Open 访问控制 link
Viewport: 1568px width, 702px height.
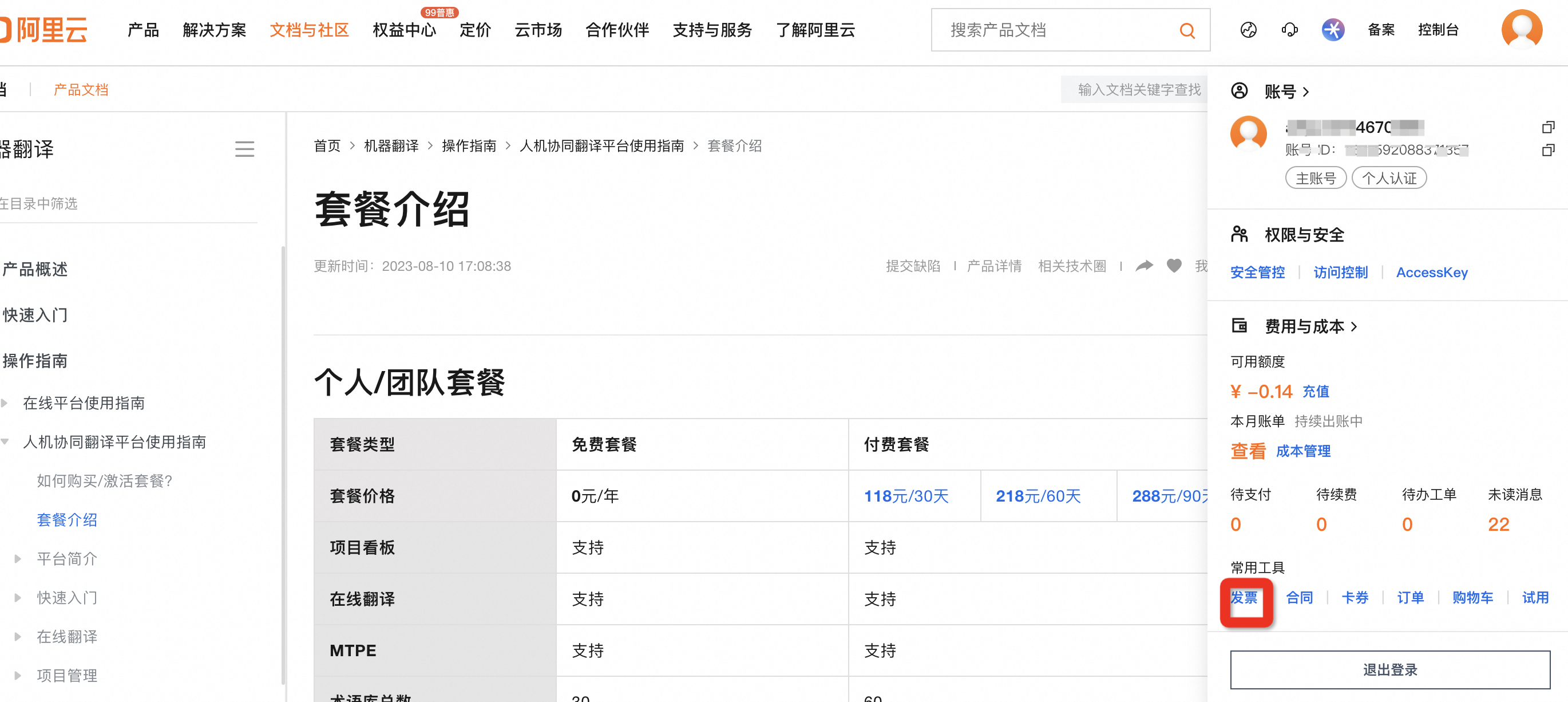point(1340,272)
